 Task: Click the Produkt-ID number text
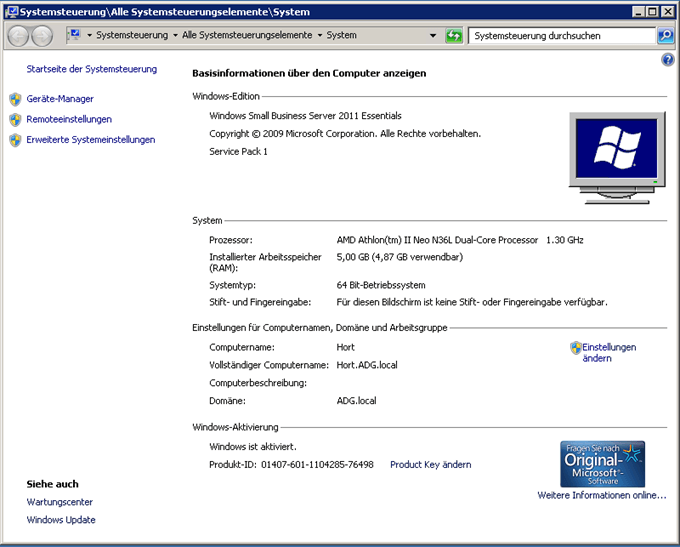[317, 465]
